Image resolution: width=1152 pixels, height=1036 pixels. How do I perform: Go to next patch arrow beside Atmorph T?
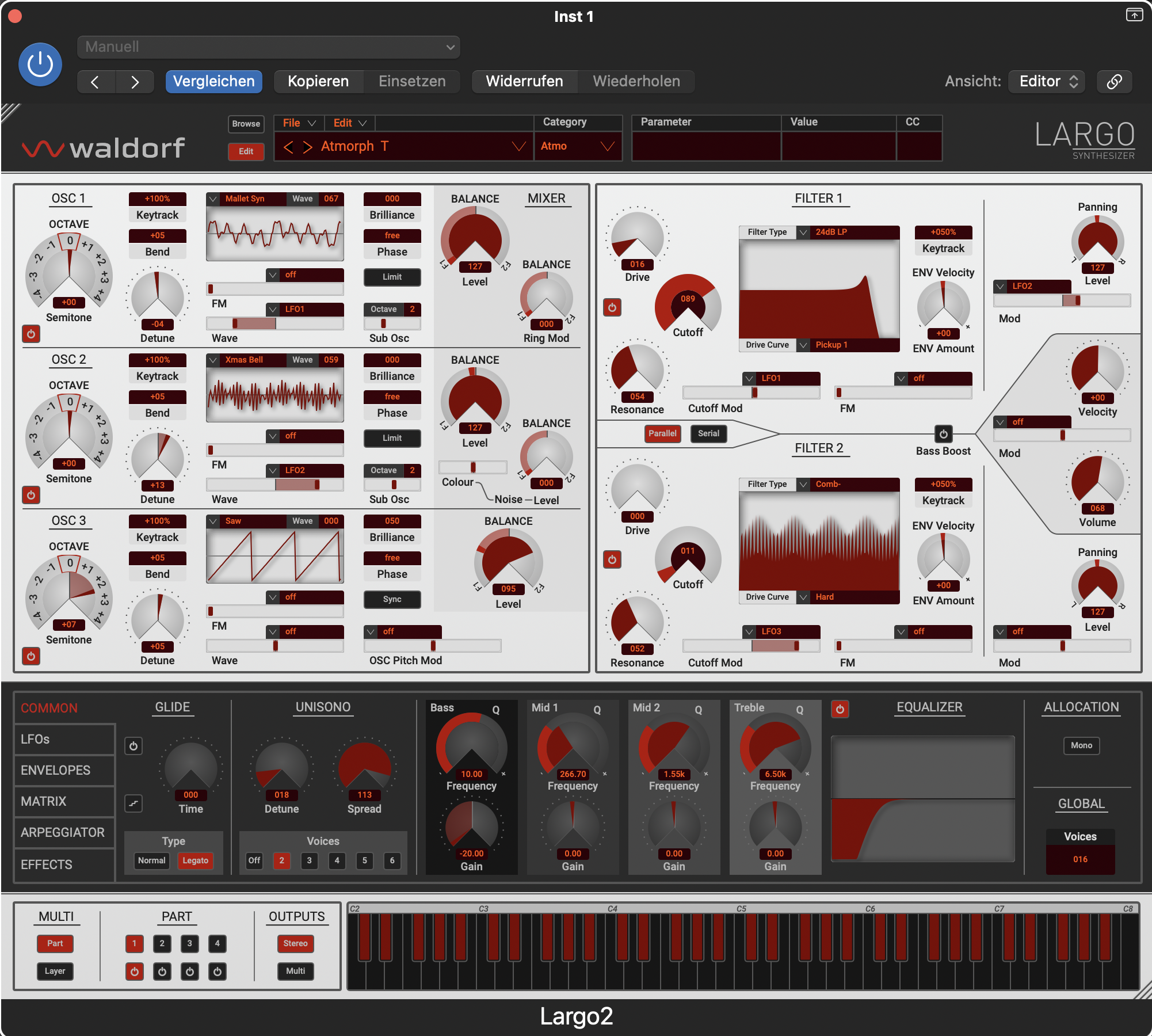point(308,147)
